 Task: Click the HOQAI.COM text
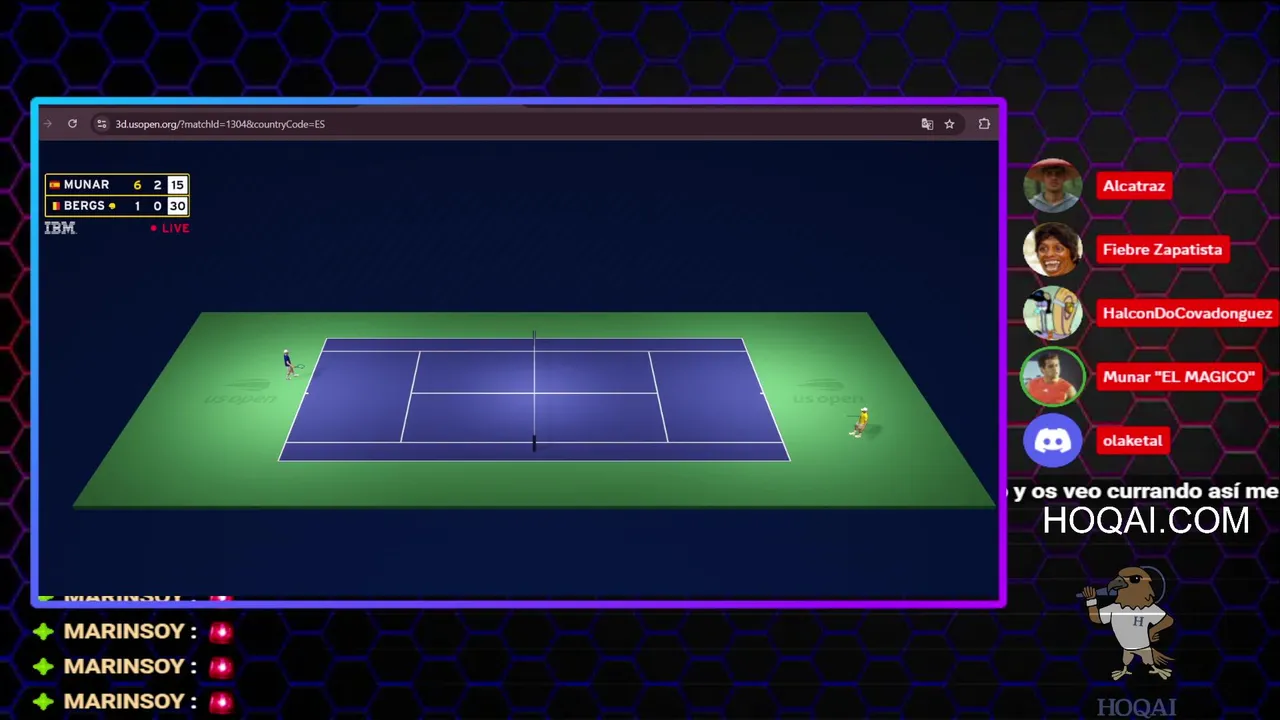[x=1146, y=521]
